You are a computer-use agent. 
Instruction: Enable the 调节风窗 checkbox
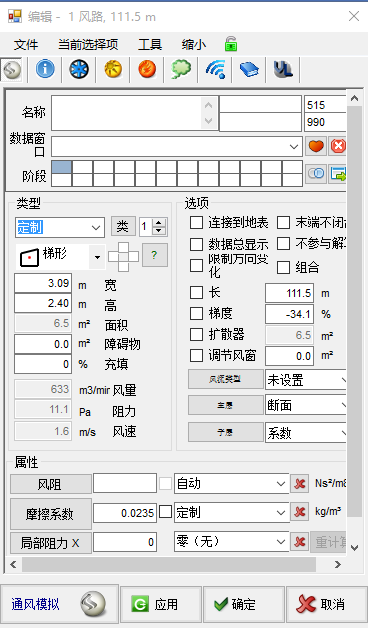pos(196,355)
